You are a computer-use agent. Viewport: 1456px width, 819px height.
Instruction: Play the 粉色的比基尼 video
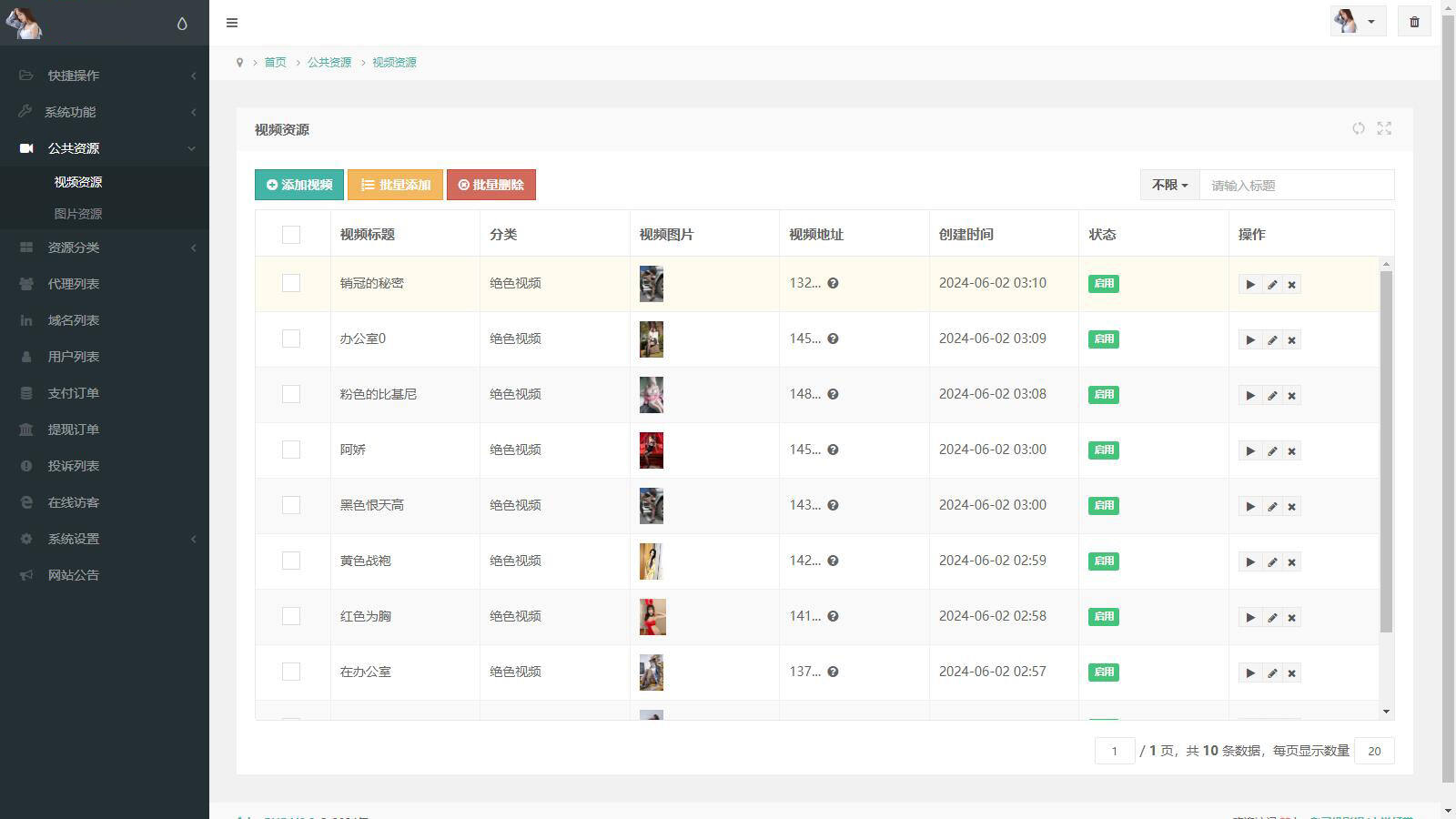[x=1250, y=396]
